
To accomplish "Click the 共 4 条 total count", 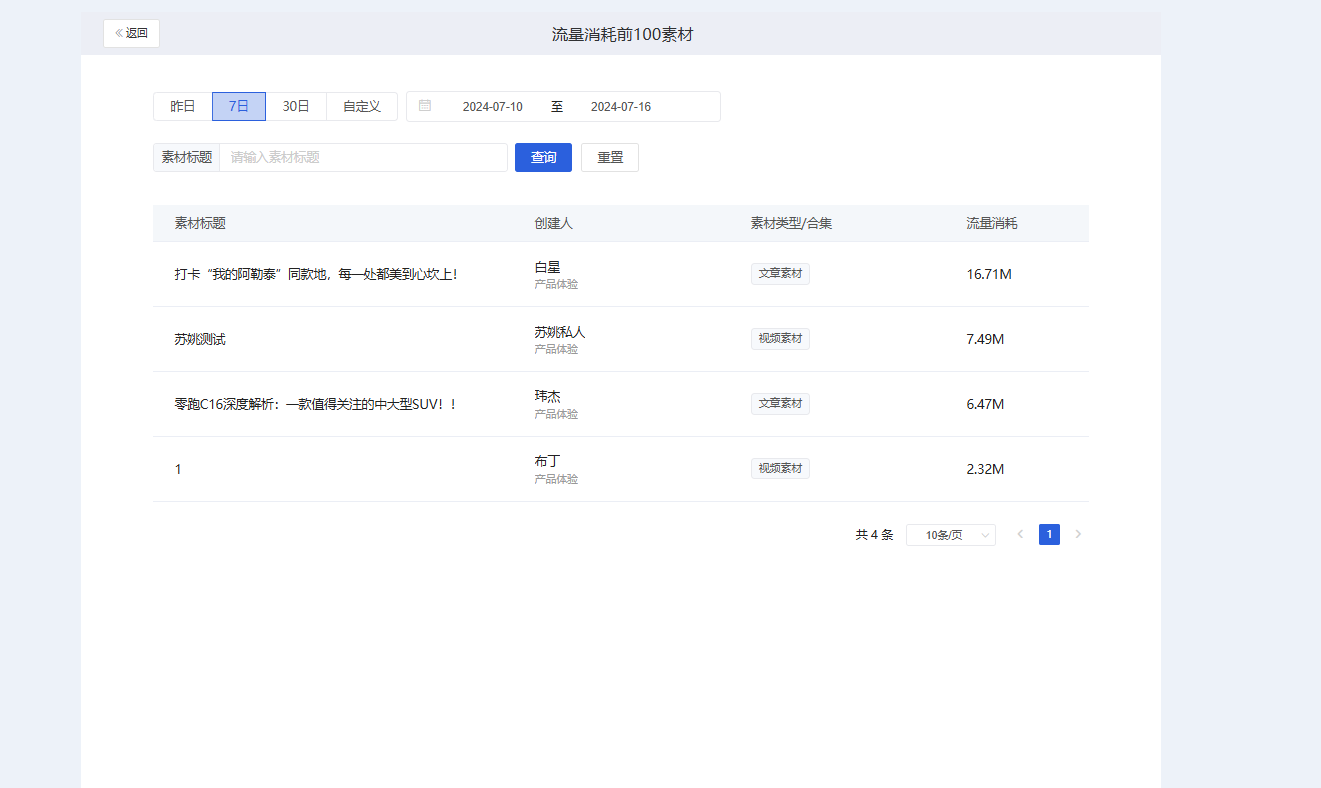I will tap(874, 535).
